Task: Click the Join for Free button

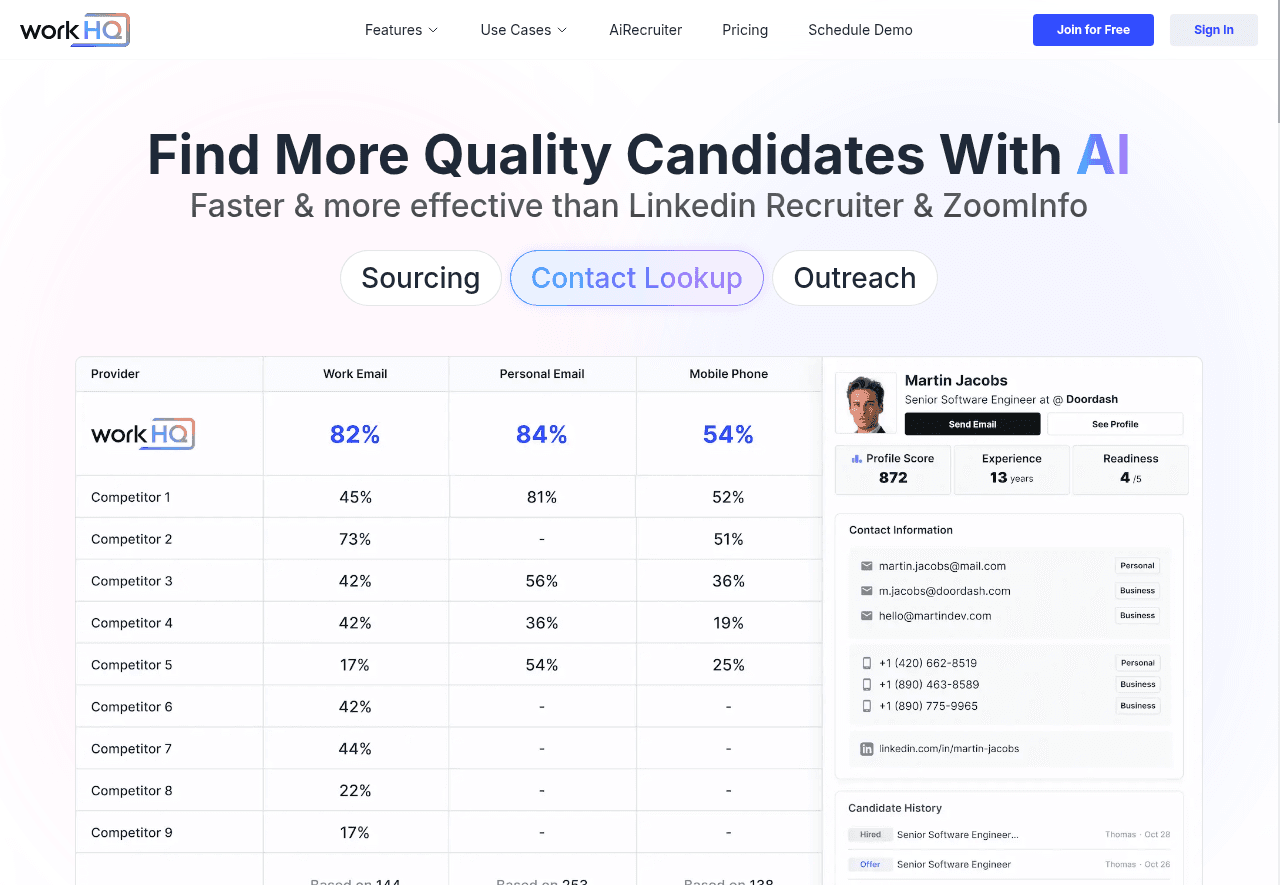Action: [1093, 30]
